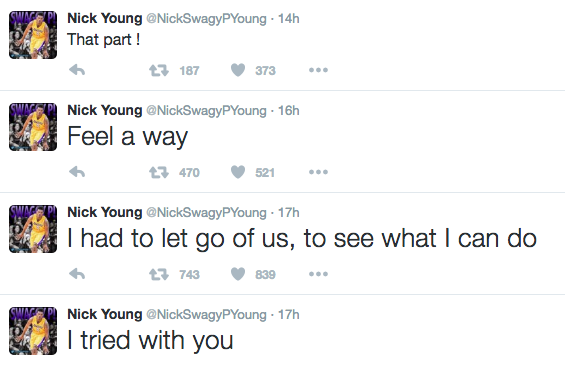Image resolution: width=565 pixels, height=367 pixels.
Task: Open the "I tried with you" tweet text
Action: 150,340
